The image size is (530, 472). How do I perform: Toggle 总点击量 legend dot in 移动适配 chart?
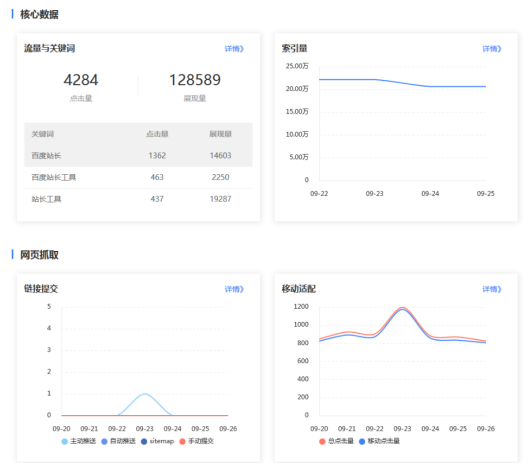tap(322, 441)
